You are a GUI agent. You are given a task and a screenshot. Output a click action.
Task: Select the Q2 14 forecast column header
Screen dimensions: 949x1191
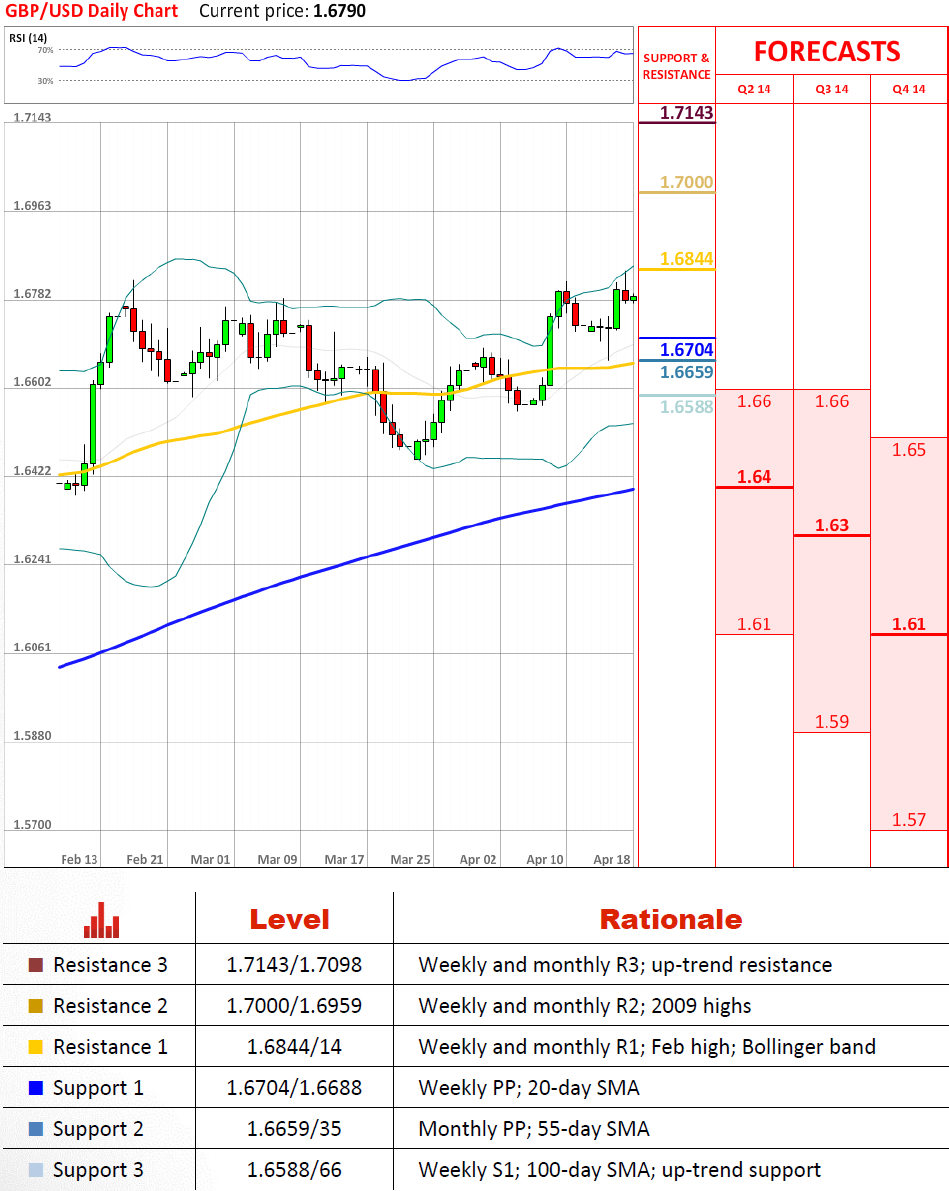pyautogui.click(x=754, y=89)
